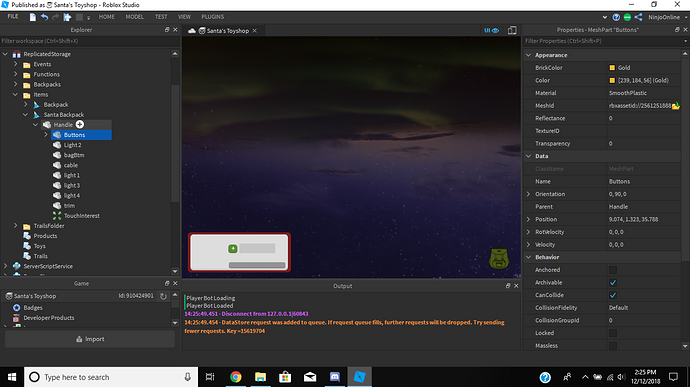Click the Color property gold swatch
Image resolution: width=690 pixels, height=387 pixels.
[612, 81]
